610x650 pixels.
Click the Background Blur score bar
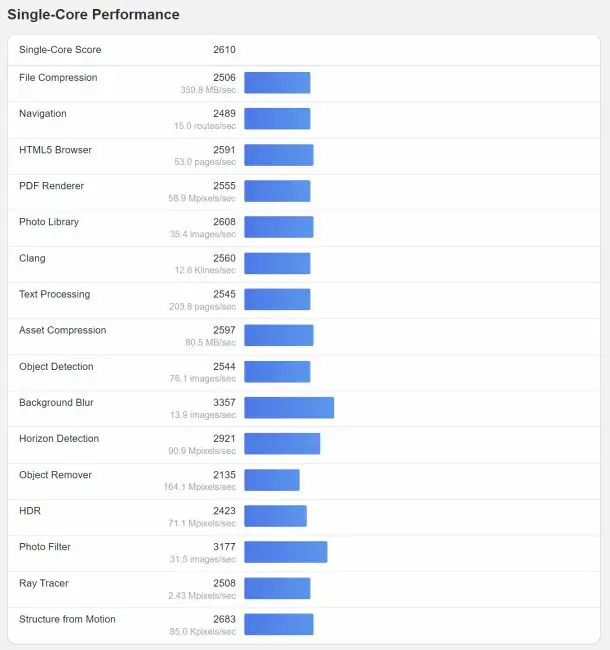click(x=289, y=407)
